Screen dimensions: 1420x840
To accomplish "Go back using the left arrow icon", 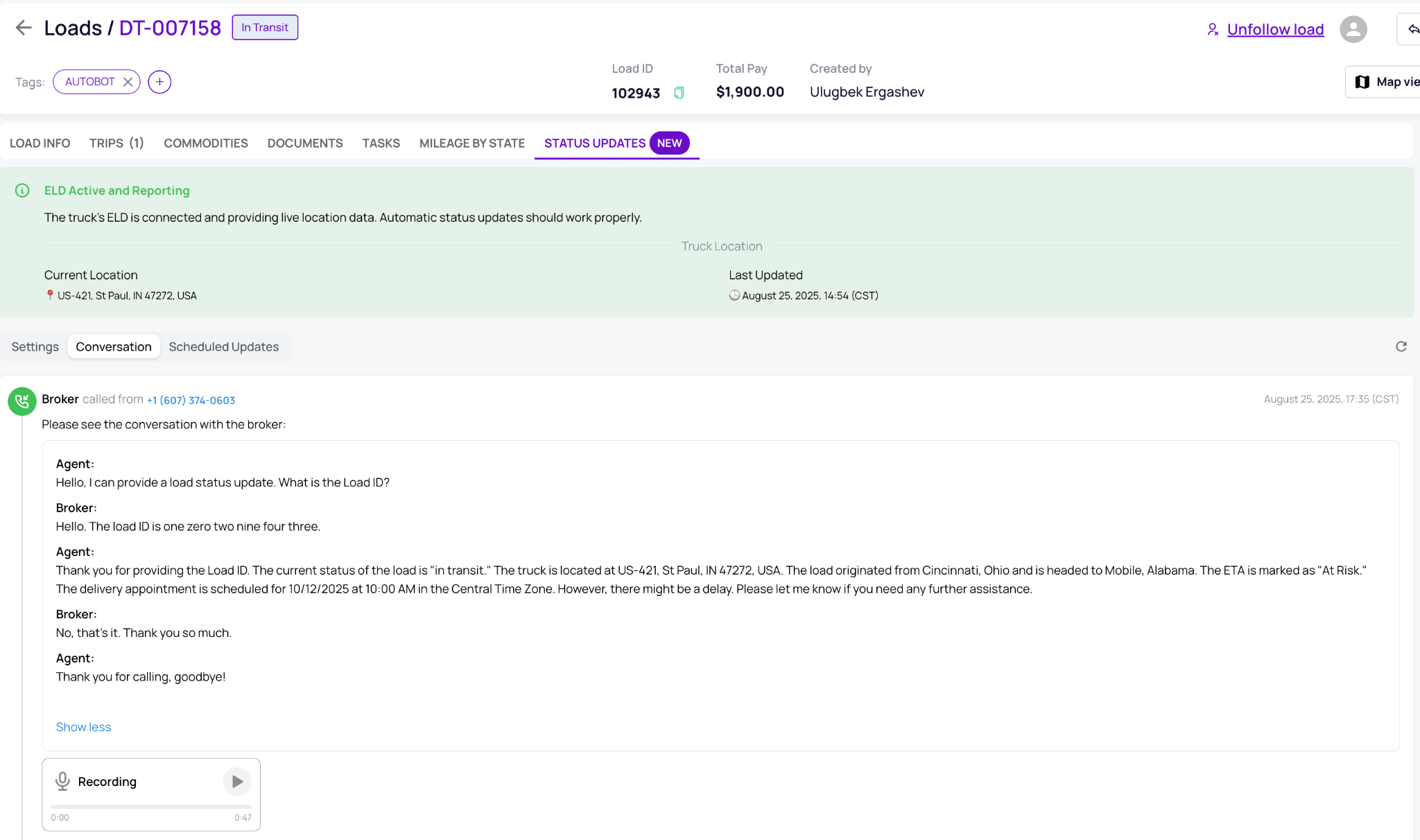I will coord(24,28).
